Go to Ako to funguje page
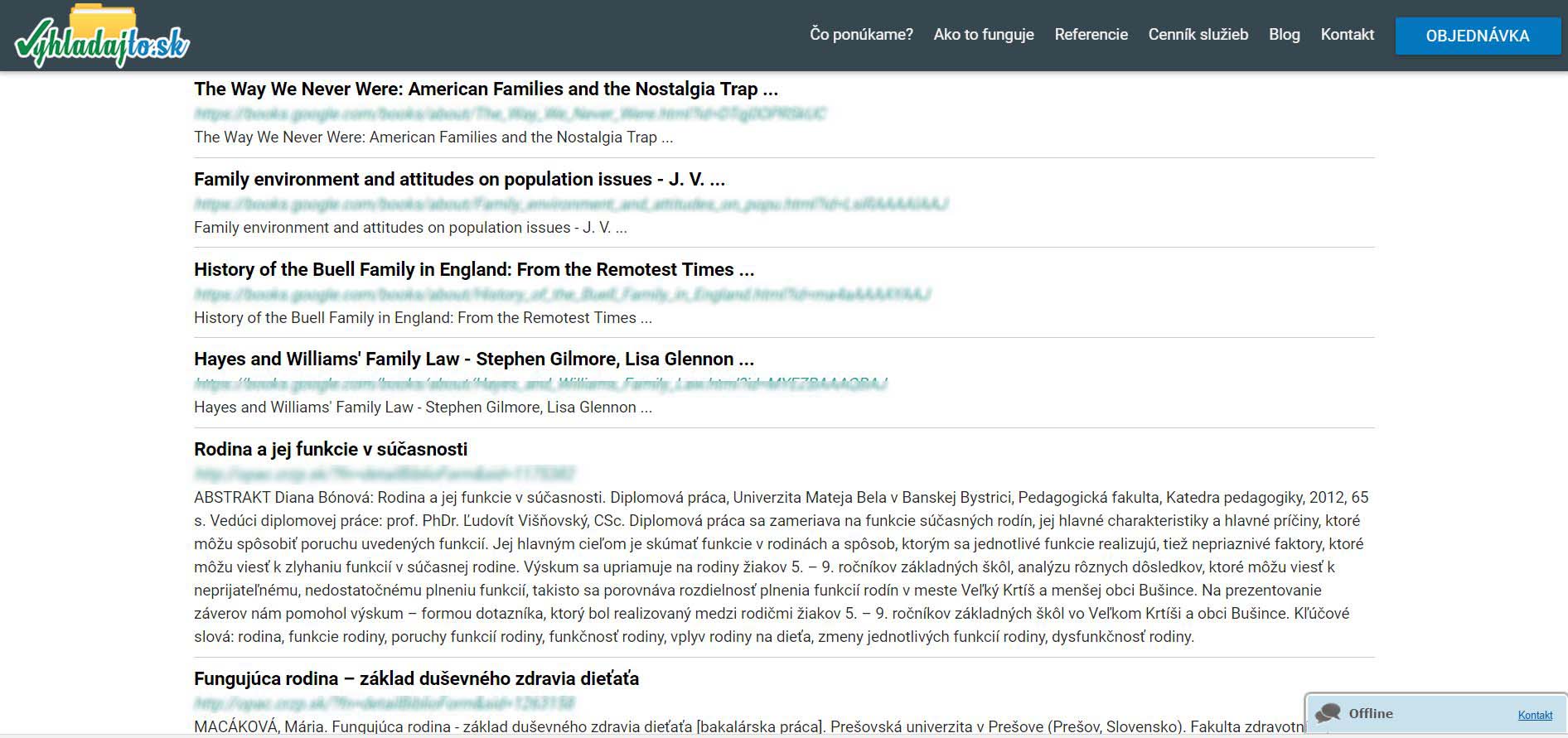Screen dimensions: 1568x738 coord(984,35)
